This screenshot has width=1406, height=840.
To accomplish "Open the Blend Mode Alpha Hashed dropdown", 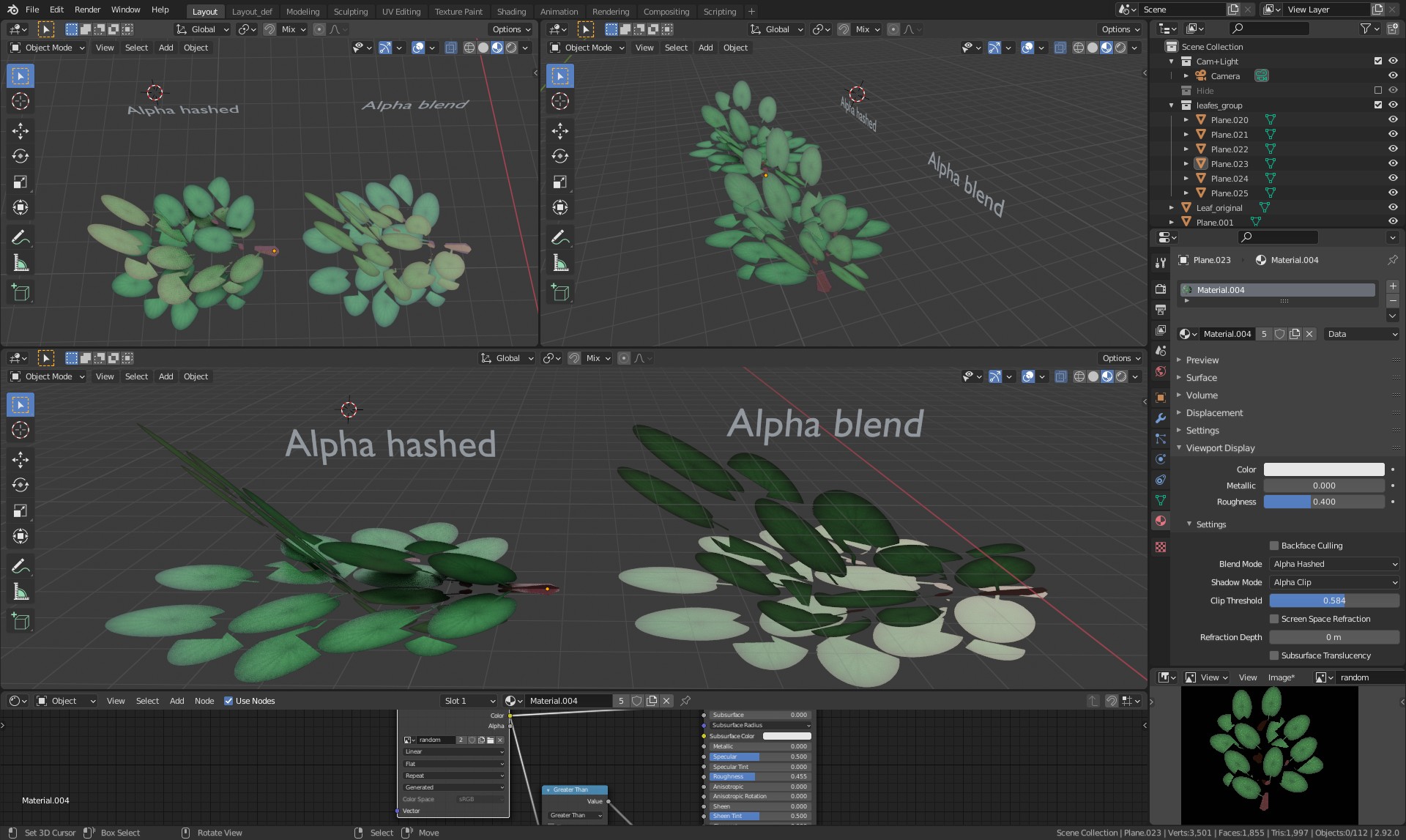I will click(1334, 564).
